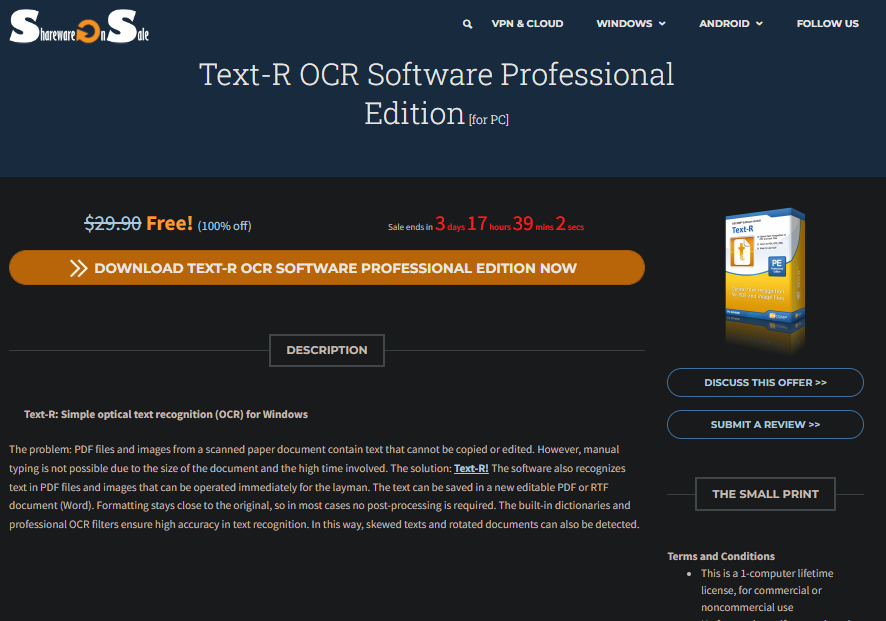
Task: Click the (100% off) discount text
Action: (x=224, y=226)
